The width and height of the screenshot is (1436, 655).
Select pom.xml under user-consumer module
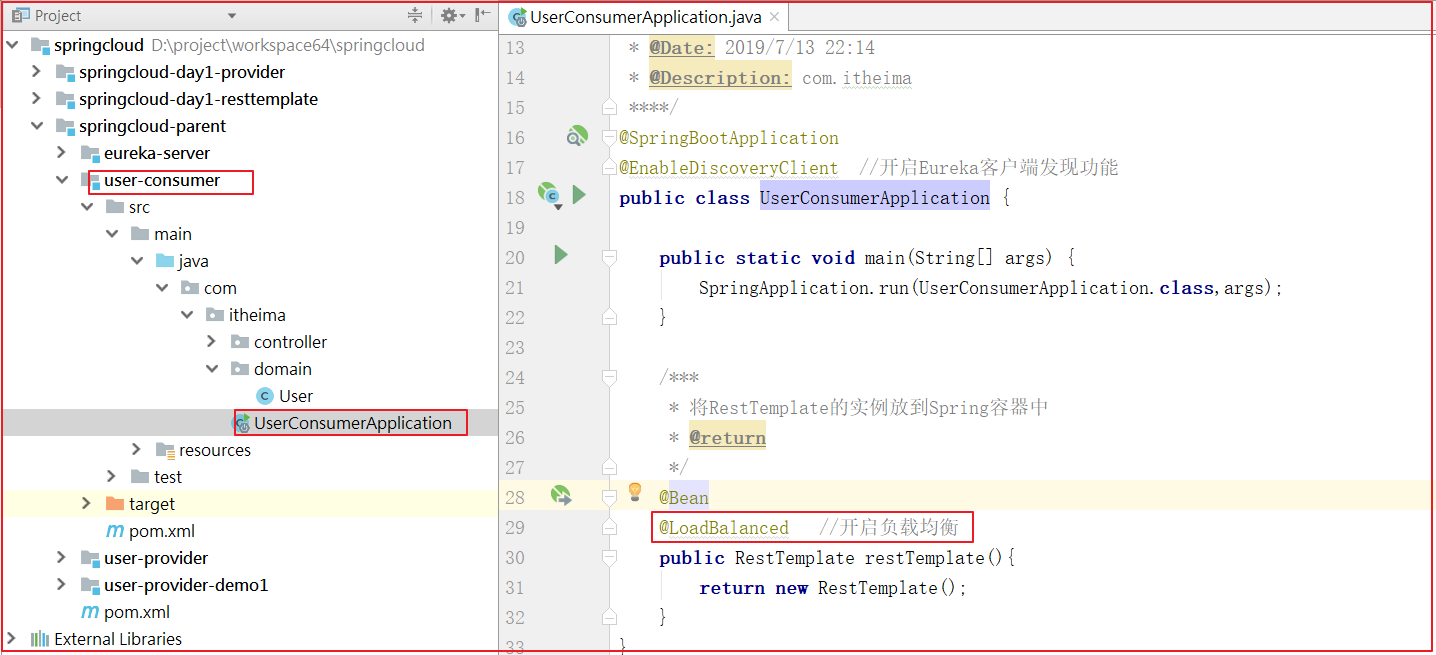(x=161, y=531)
